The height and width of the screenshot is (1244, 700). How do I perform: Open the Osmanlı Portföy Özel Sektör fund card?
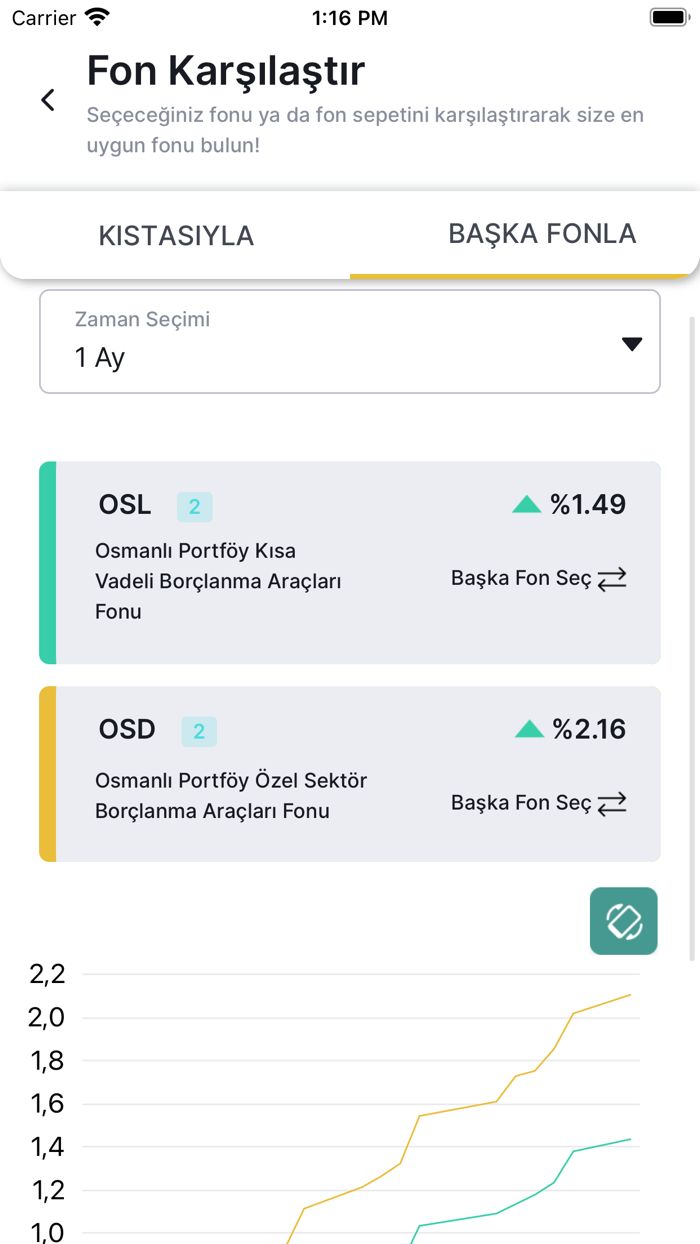pos(349,773)
